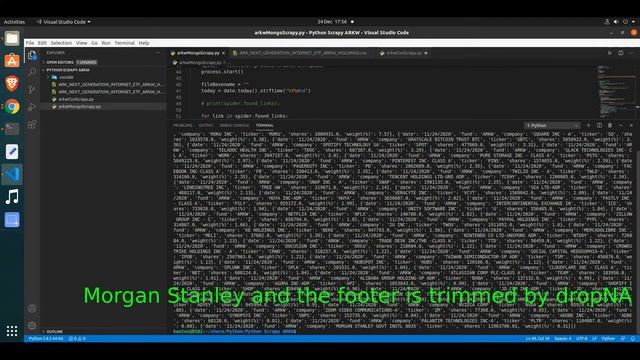Click Ln, Col indicator in status bar
The width and height of the screenshot is (640, 360).
pos(537,339)
